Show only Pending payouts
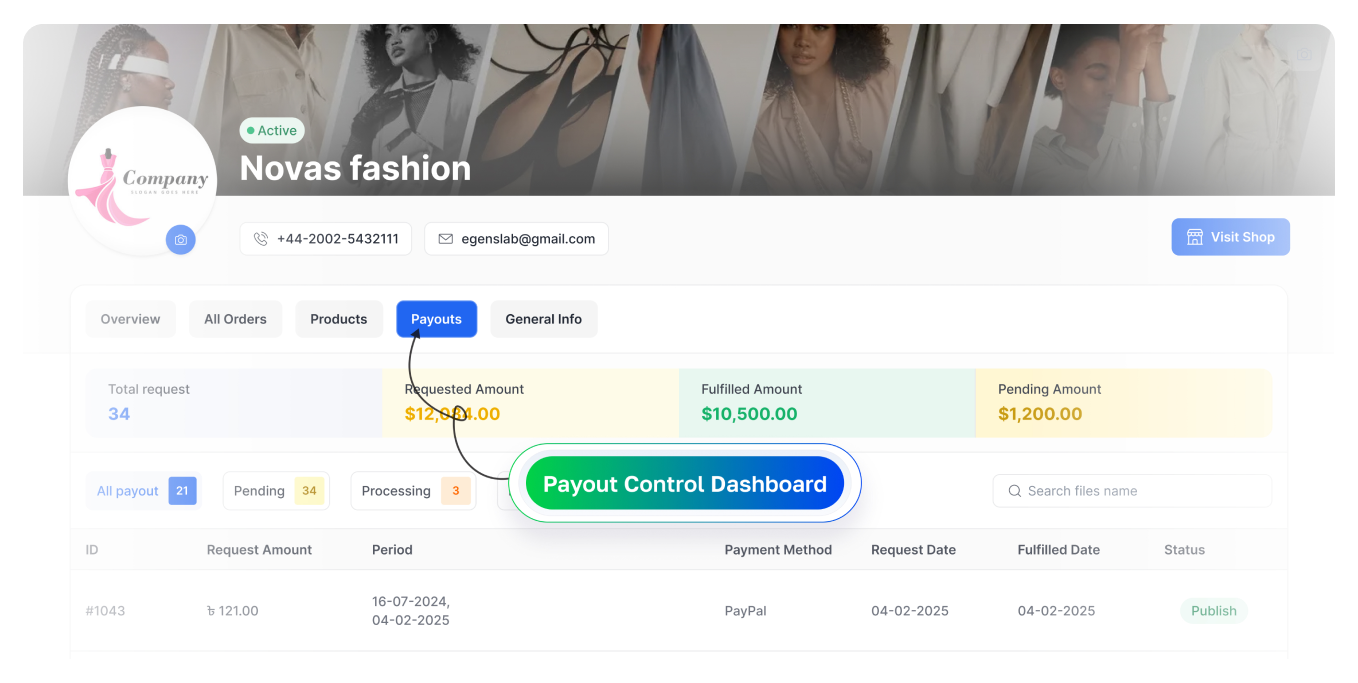1358x683 pixels. click(x=275, y=491)
